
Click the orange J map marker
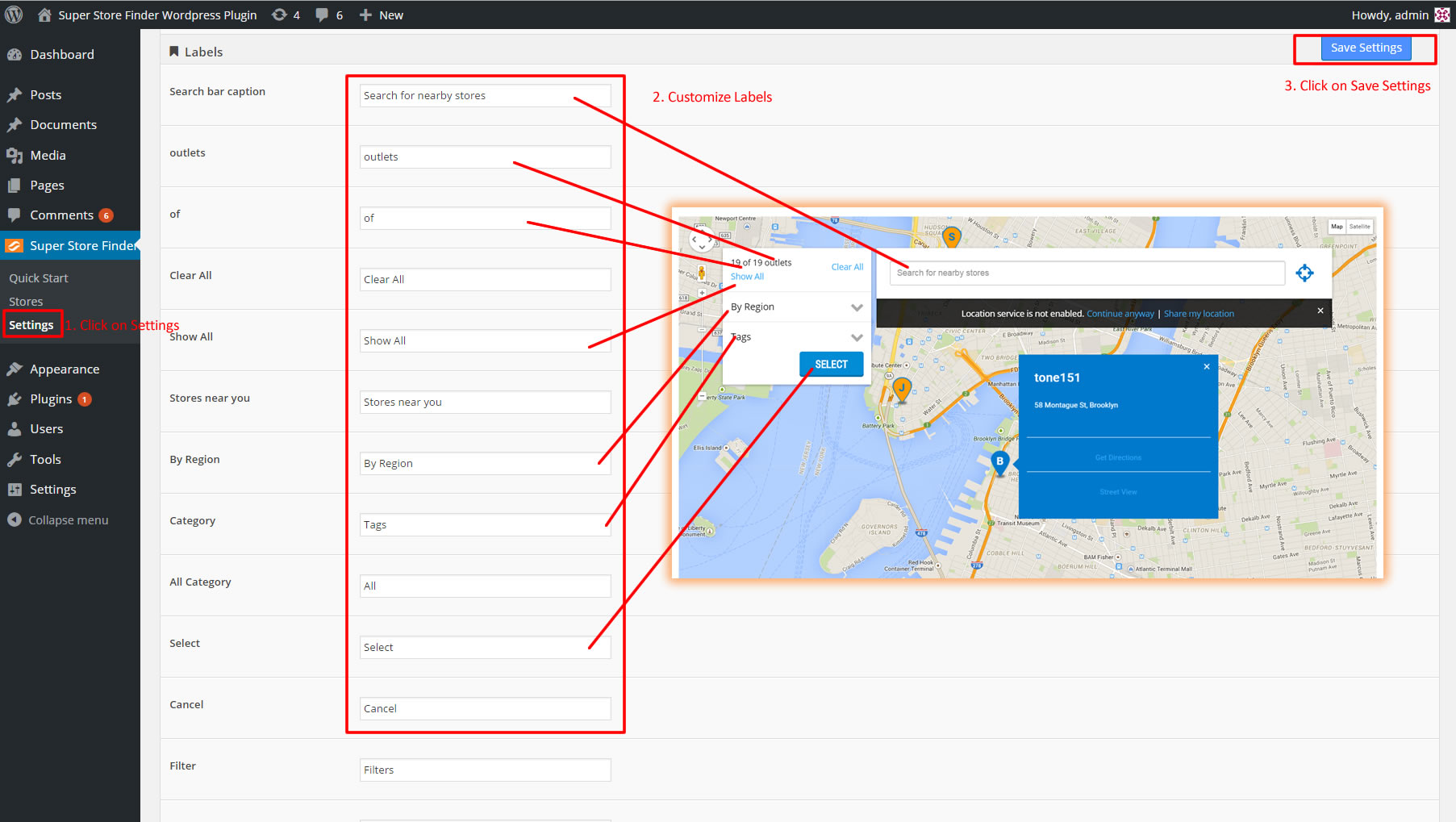tap(902, 389)
